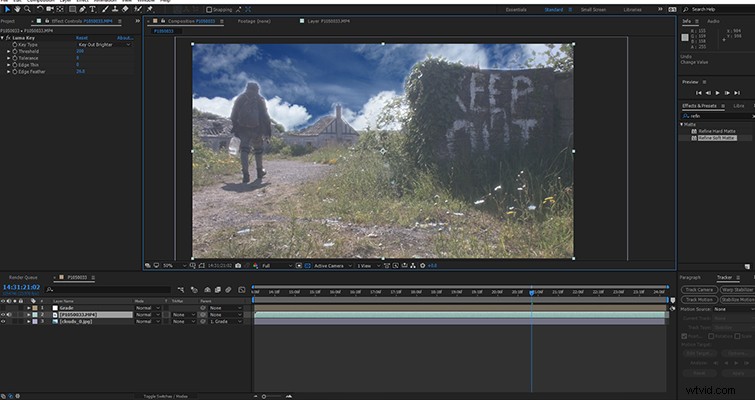Select the Roto Brush tool
The height and width of the screenshot is (400, 755).
pyautogui.click(x=138, y=9)
